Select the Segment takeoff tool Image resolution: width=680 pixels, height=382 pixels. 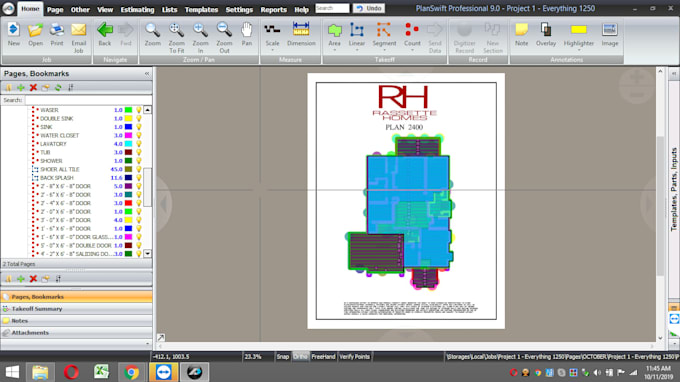coord(384,35)
